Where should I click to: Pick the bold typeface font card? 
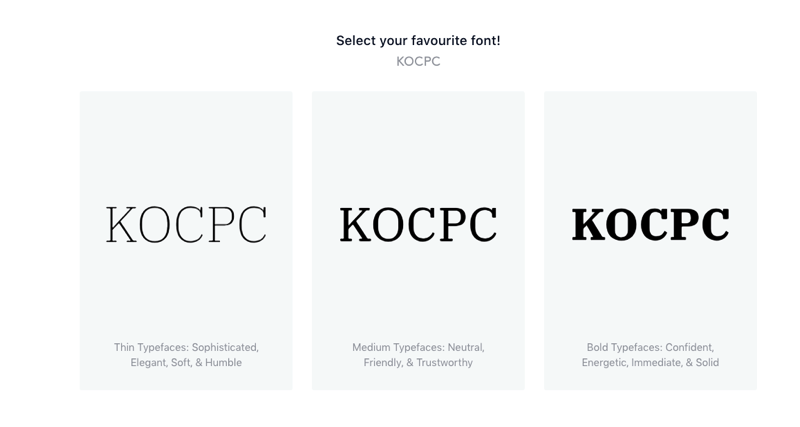coord(651,241)
